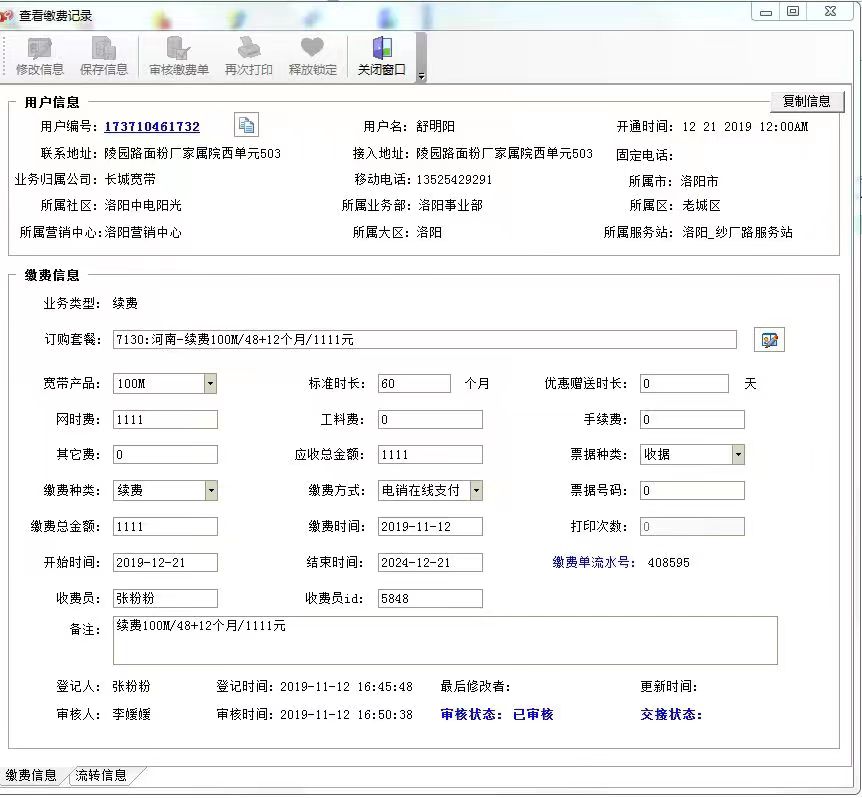Click the 修改信息 toolbar icon
This screenshot has width=862, height=798.
point(40,49)
